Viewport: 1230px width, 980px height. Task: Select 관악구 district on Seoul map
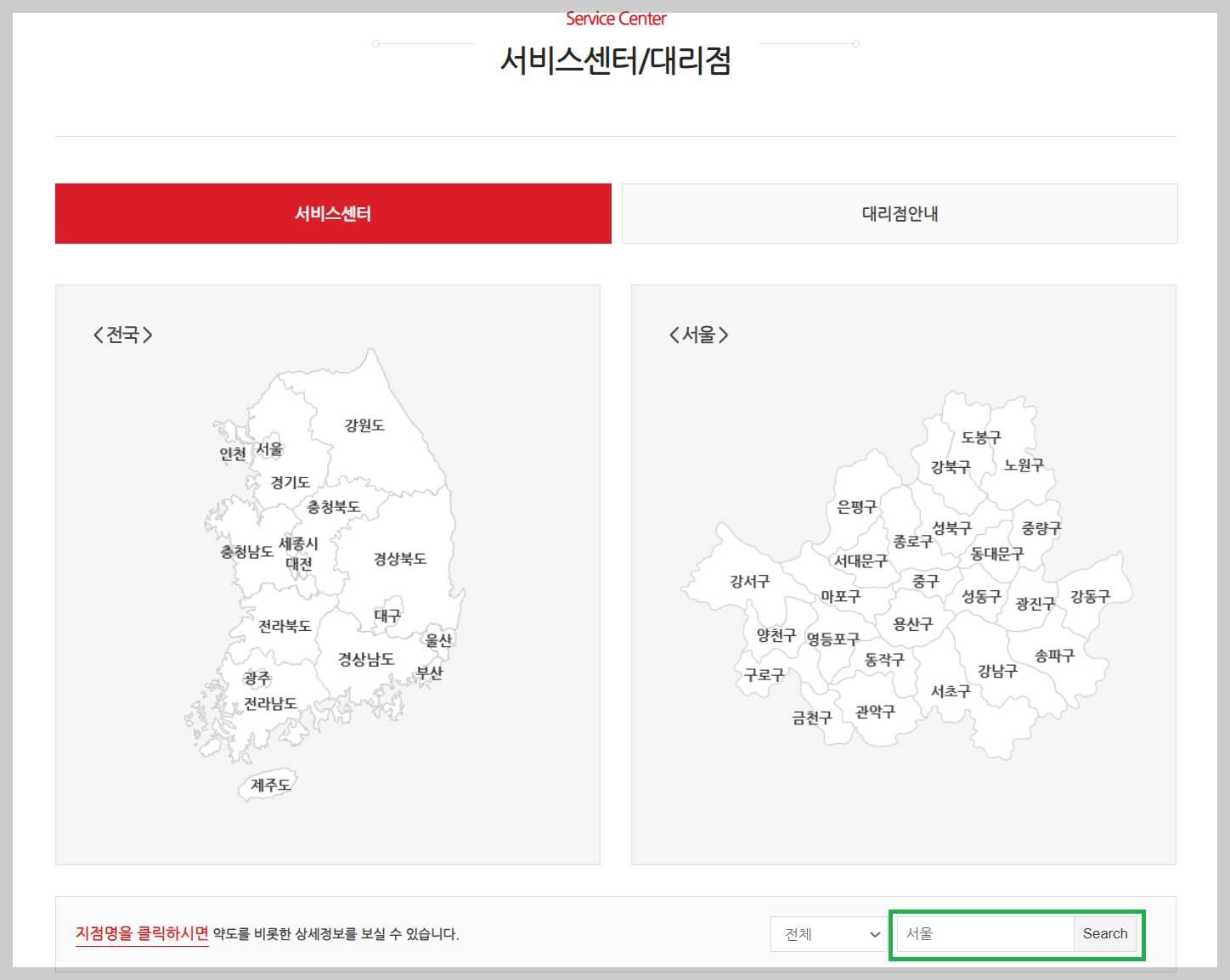pyautogui.click(x=875, y=712)
